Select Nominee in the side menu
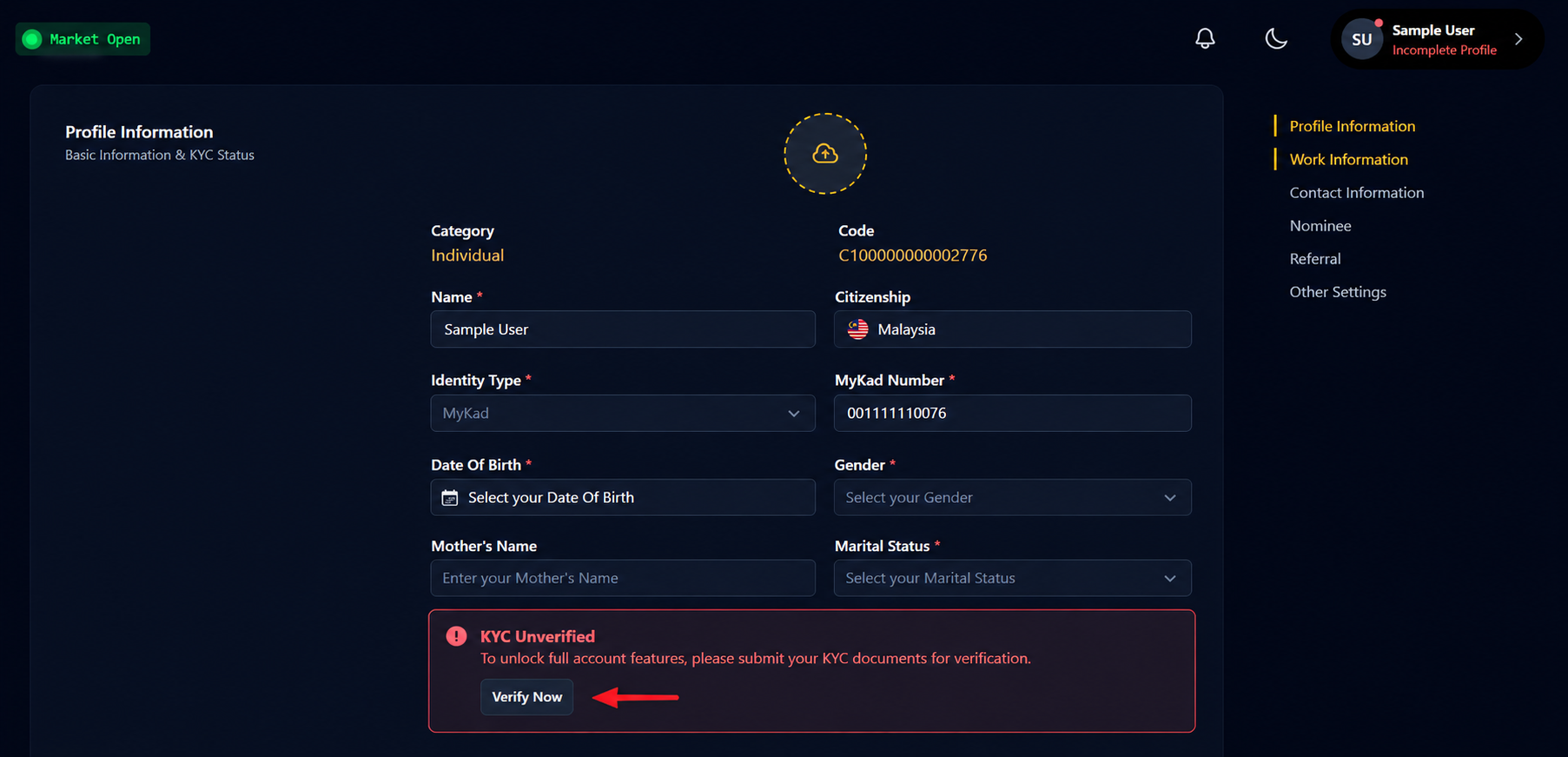 [1320, 225]
